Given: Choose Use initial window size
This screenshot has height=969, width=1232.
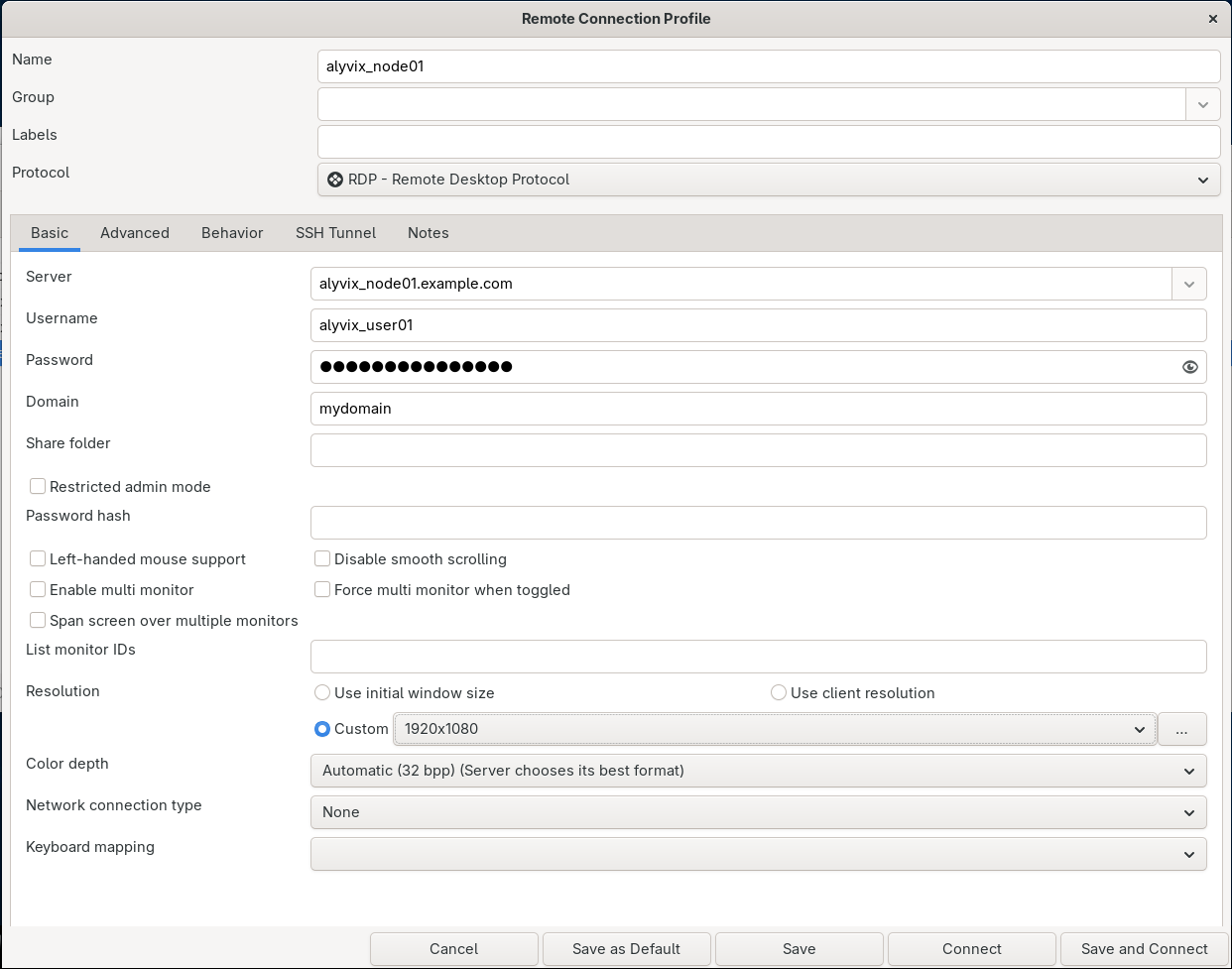Looking at the screenshot, I should (x=321, y=692).
